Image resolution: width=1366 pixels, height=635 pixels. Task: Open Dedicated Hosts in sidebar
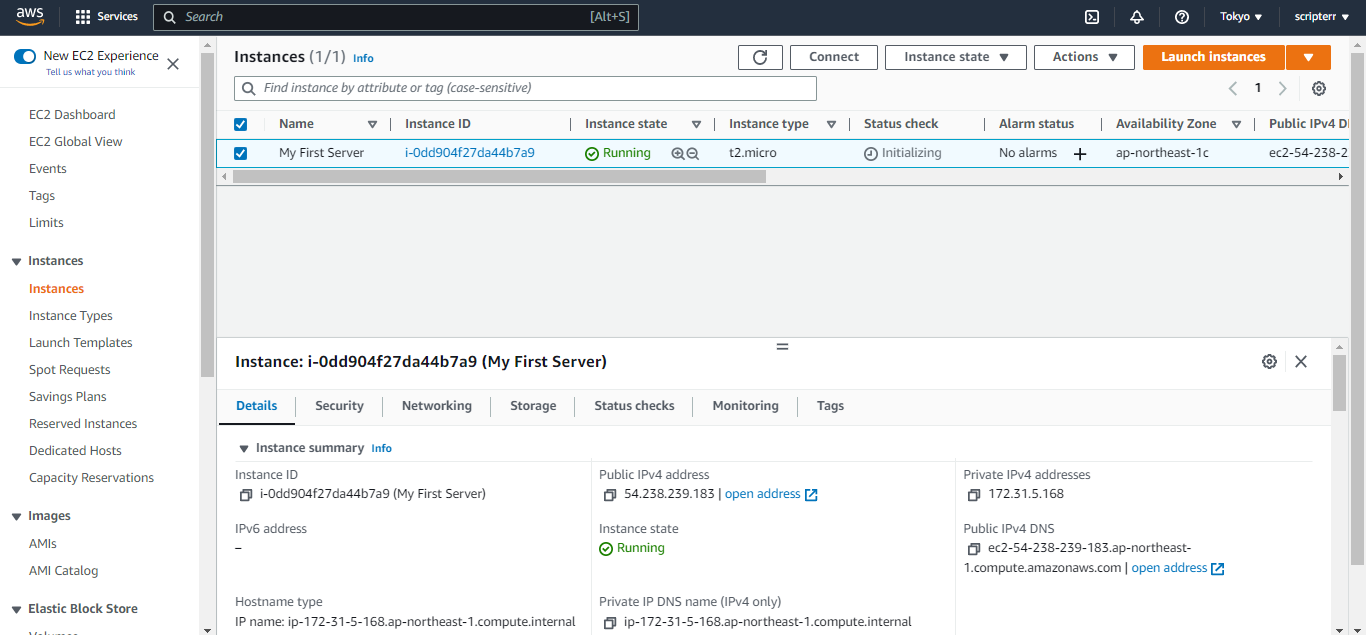tap(75, 451)
